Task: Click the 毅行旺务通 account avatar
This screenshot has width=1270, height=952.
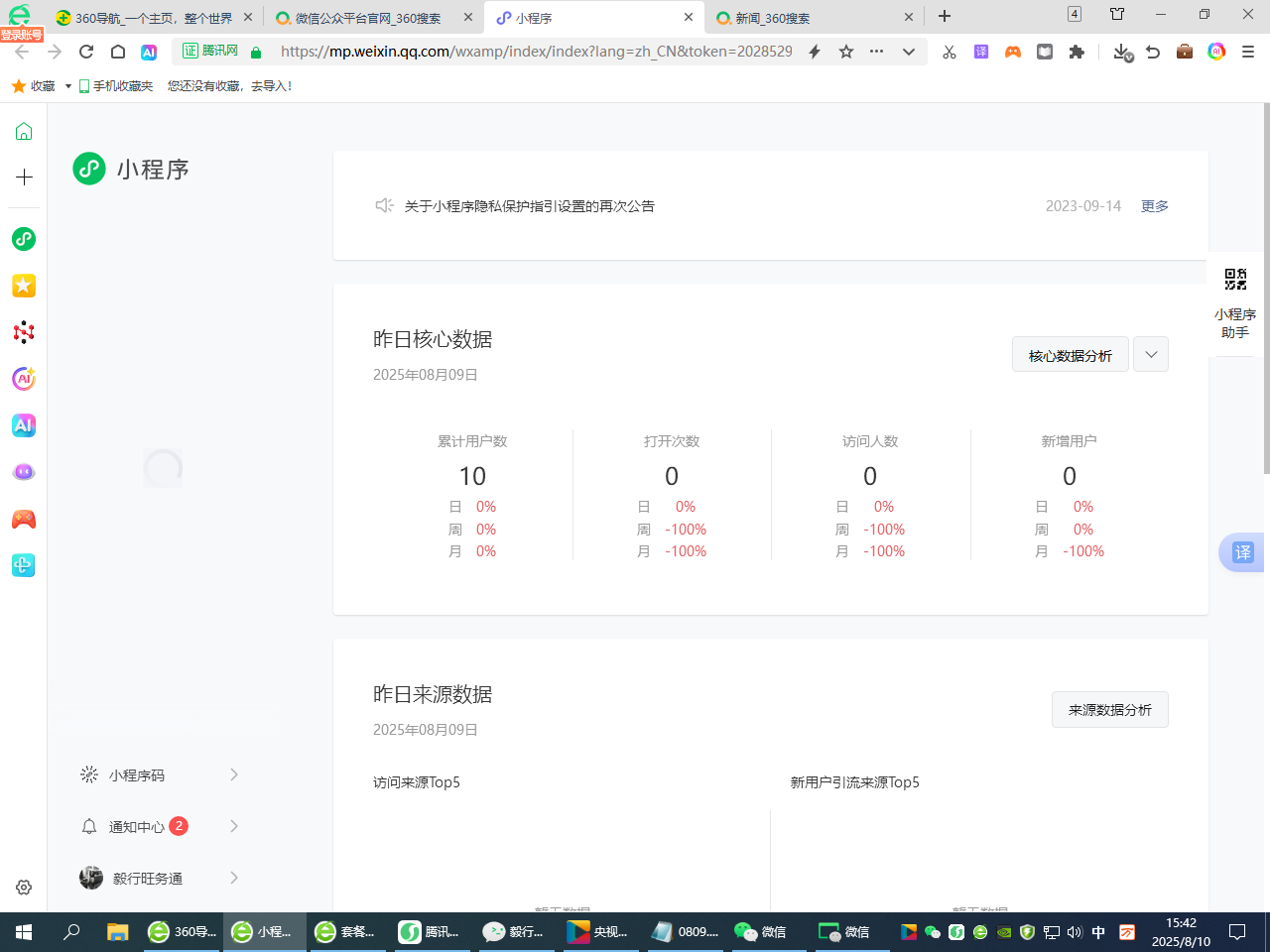Action: coord(91,878)
